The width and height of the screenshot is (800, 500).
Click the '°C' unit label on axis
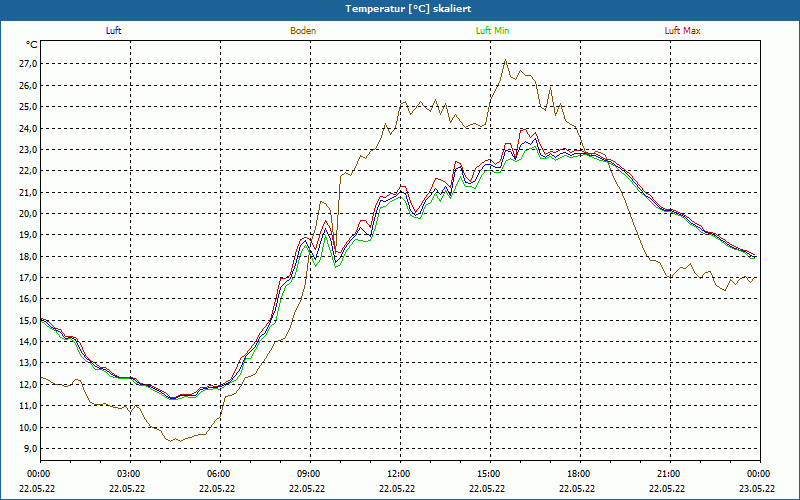pyautogui.click(x=32, y=45)
